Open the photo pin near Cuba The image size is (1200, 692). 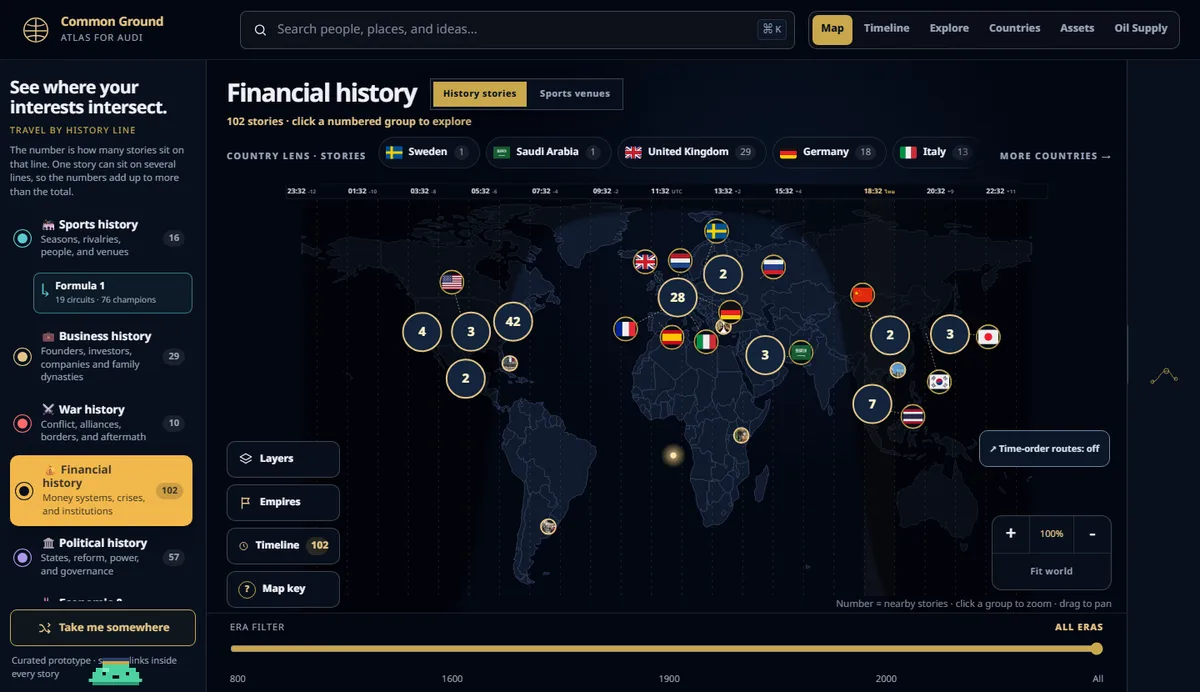point(510,363)
